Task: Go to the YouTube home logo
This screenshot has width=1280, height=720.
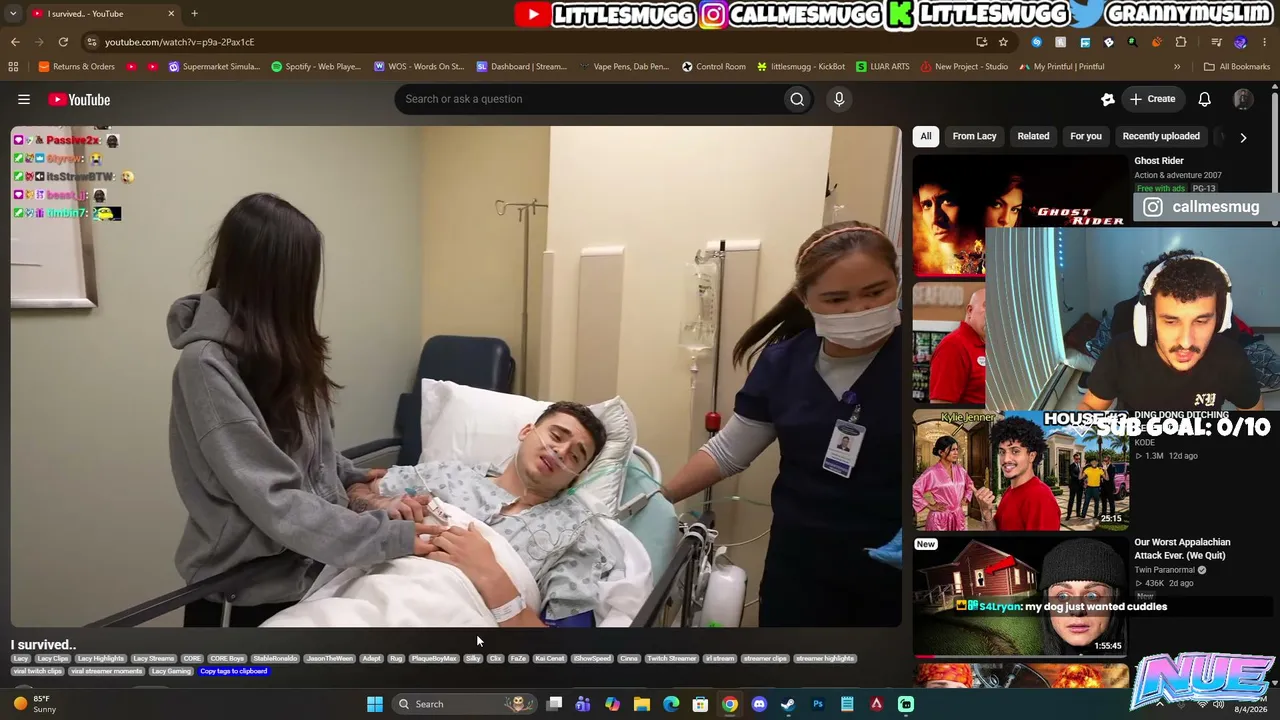Action: click(x=79, y=99)
